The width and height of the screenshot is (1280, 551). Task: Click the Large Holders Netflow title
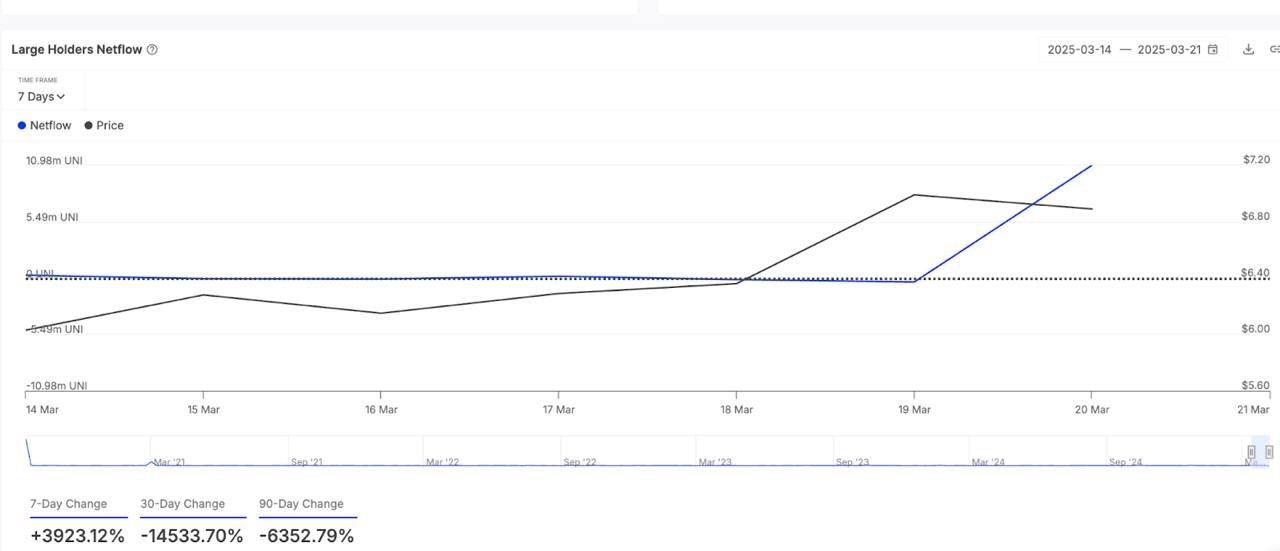coord(76,50)
